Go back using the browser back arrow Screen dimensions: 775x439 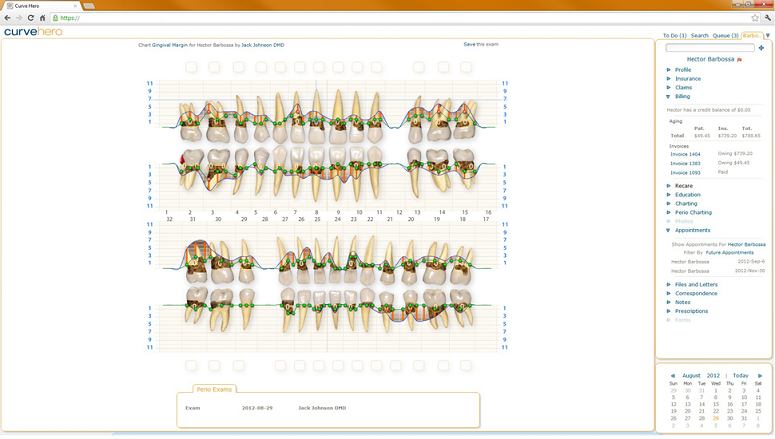coord(7,18)
